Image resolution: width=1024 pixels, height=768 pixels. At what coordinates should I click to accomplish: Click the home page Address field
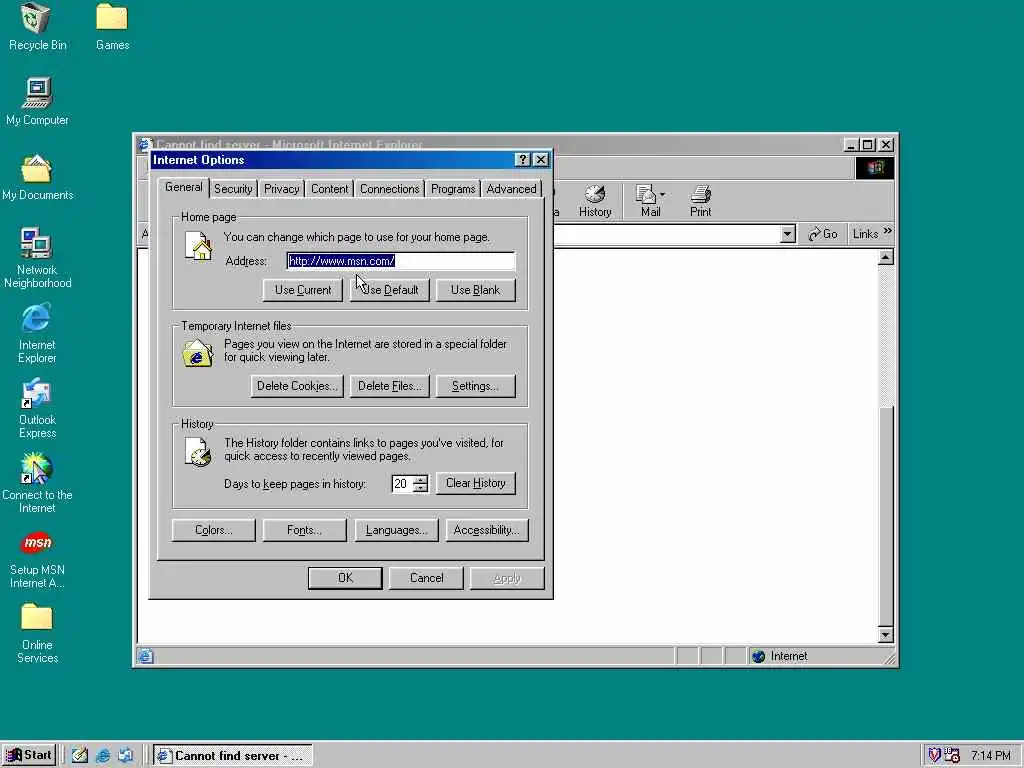(x=401, y=261)
